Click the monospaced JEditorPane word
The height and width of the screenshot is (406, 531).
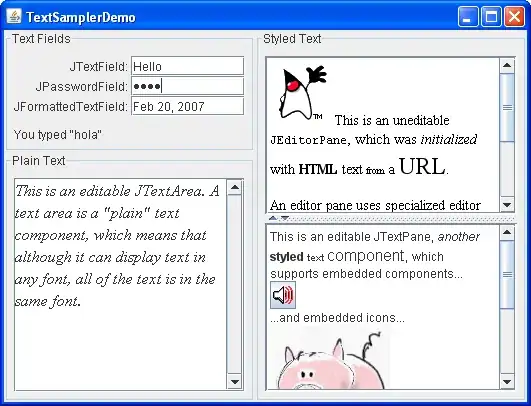(308, 140)
